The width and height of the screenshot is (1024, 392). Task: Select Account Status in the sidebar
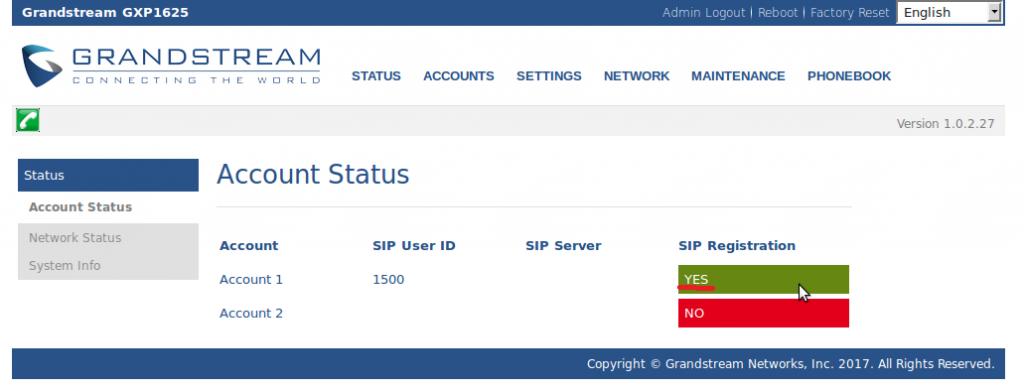coord(80,207)
